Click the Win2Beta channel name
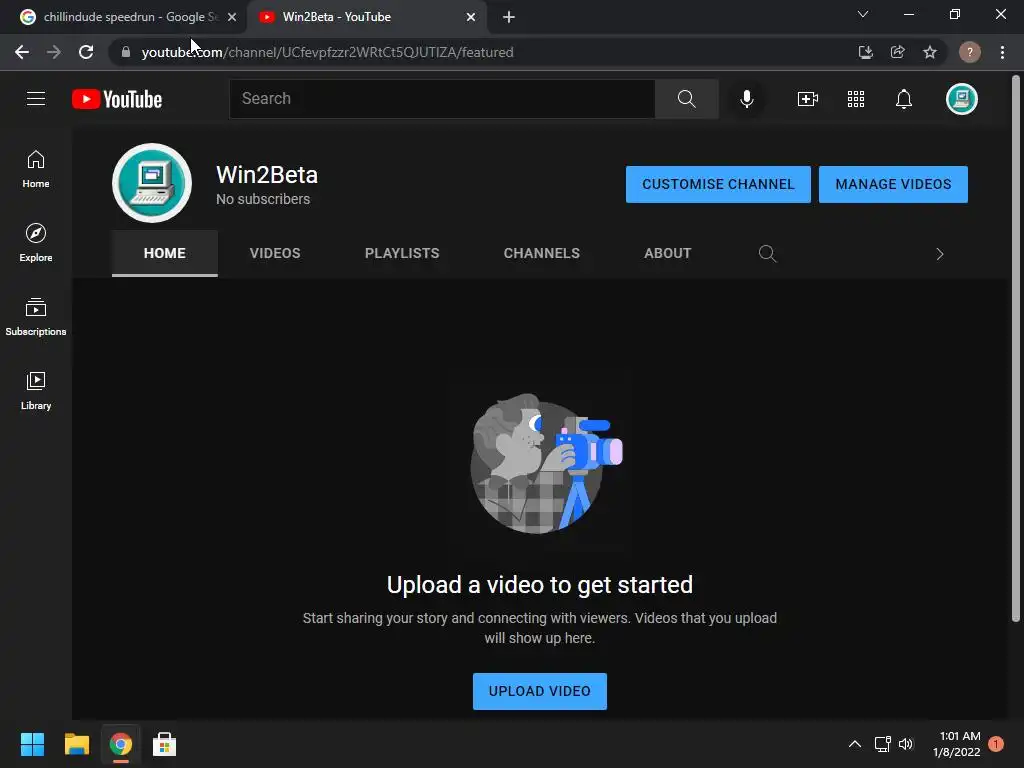 (x=266, y=175)
